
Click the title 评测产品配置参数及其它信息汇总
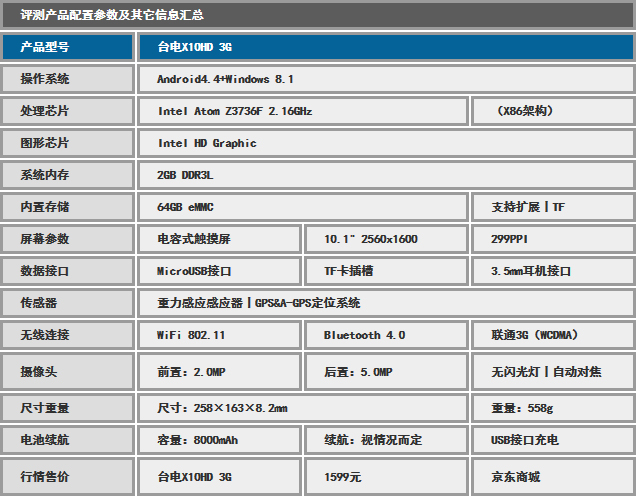tap(112, 15)
